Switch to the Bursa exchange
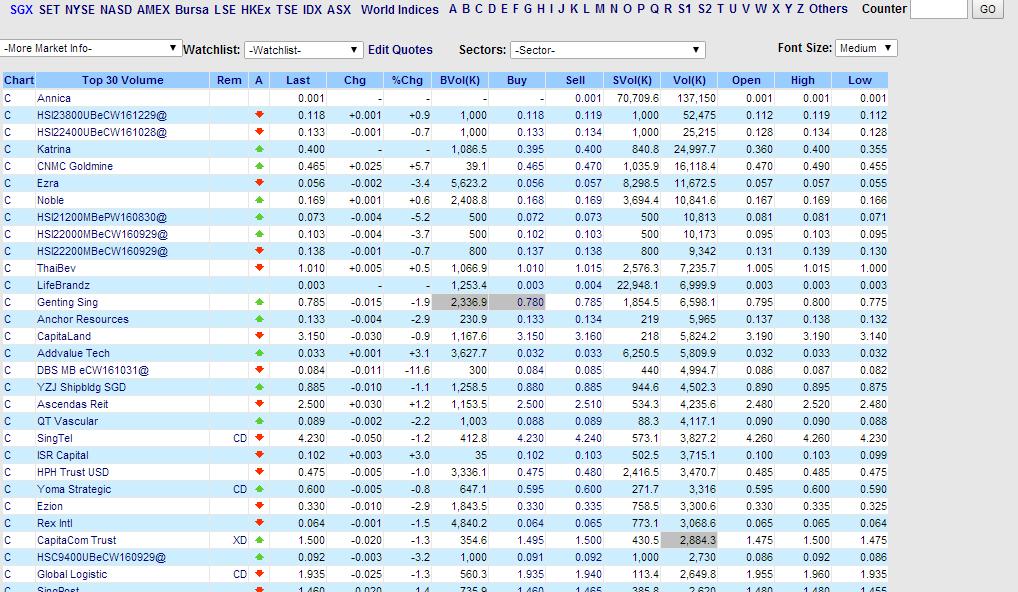 coord(192,10)
